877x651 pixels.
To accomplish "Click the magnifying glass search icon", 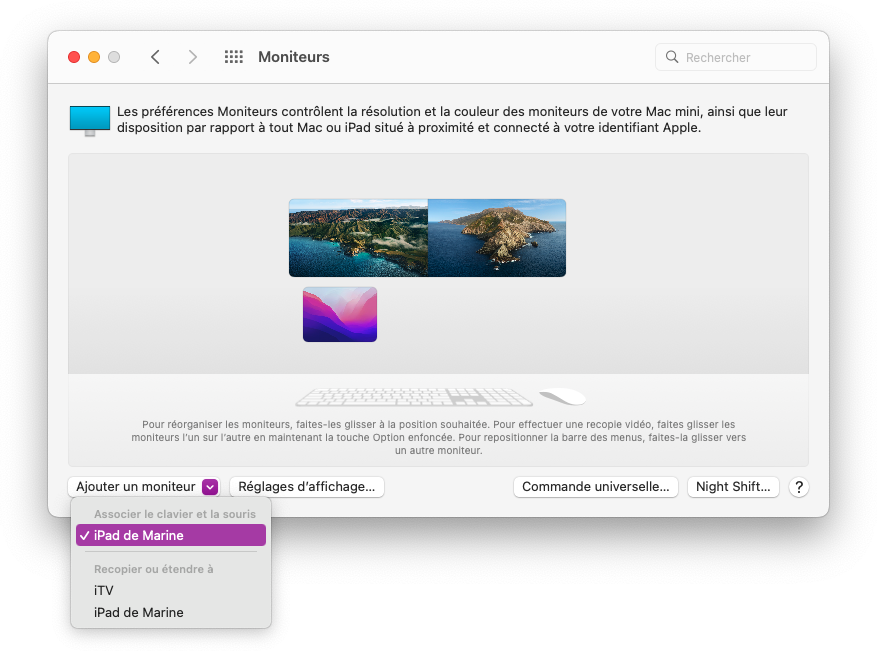I will pos(672,57).
